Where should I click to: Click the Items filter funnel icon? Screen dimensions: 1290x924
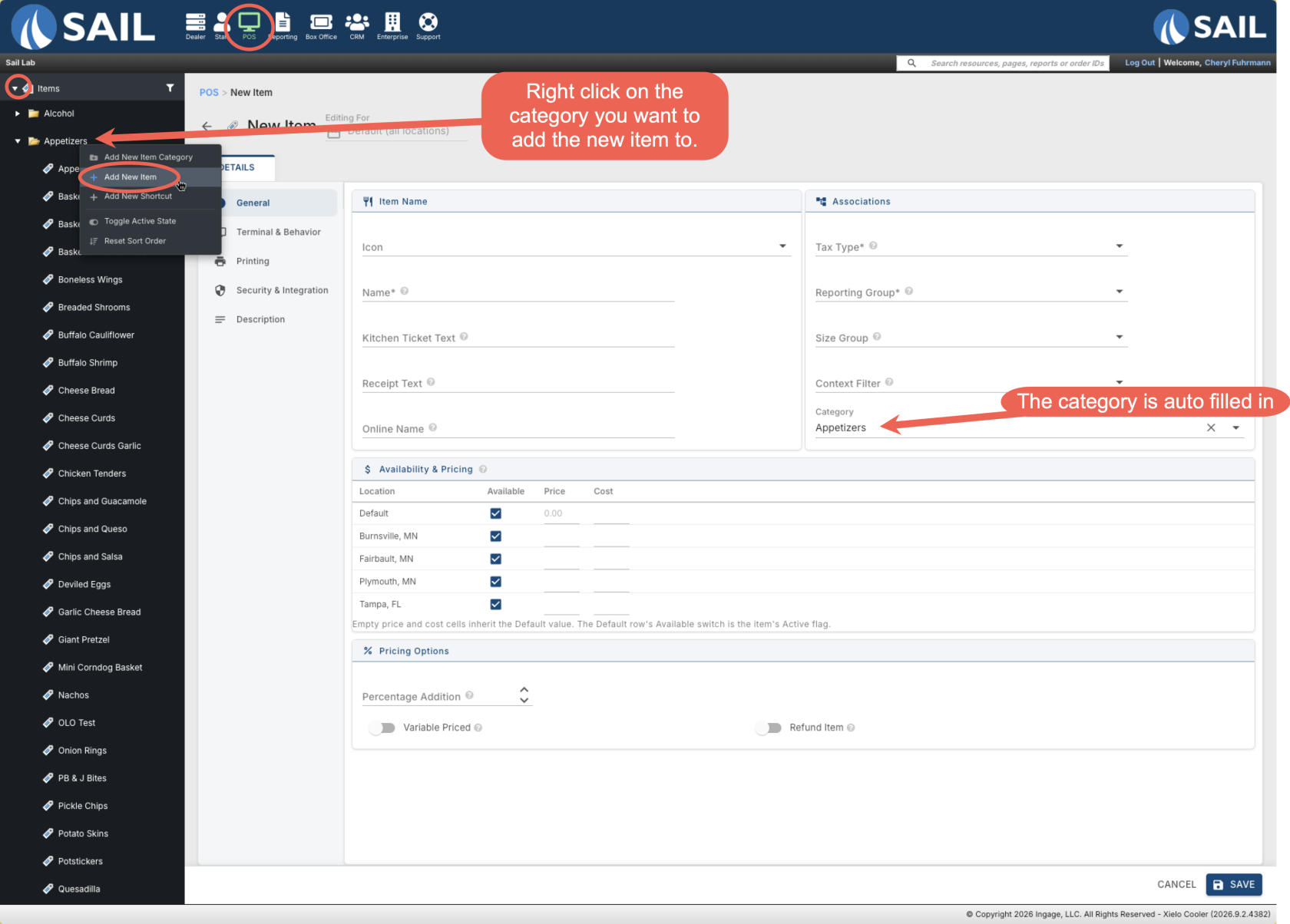click(170, 88)
